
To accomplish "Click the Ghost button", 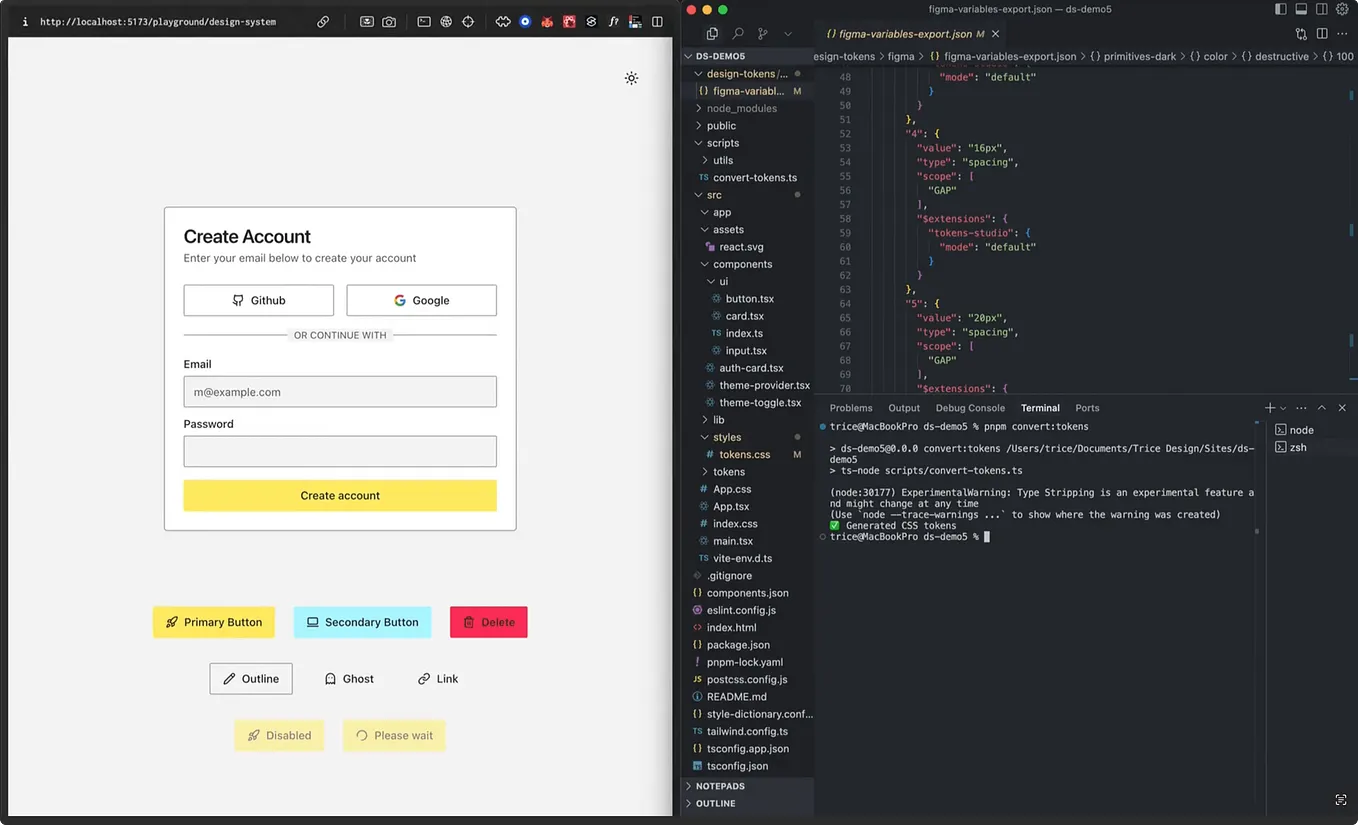I will [x=349, y=678].
